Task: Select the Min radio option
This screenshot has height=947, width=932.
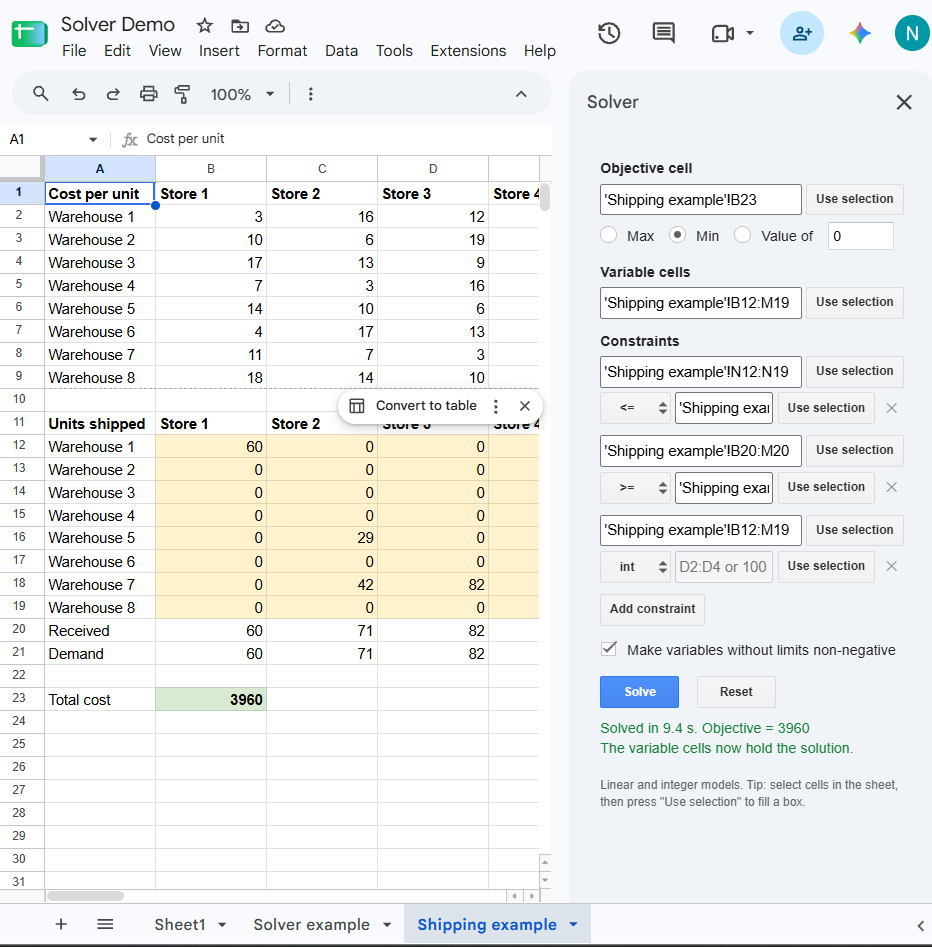Action: 677,235
